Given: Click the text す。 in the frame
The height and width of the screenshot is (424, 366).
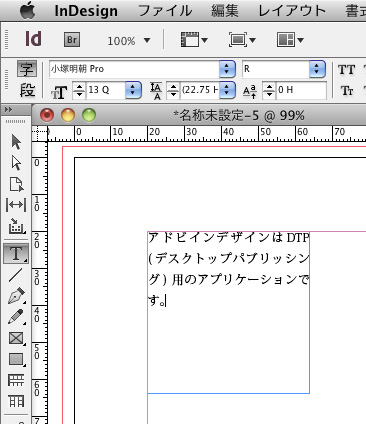Looking at the screenshot, I should click(157, 301).
